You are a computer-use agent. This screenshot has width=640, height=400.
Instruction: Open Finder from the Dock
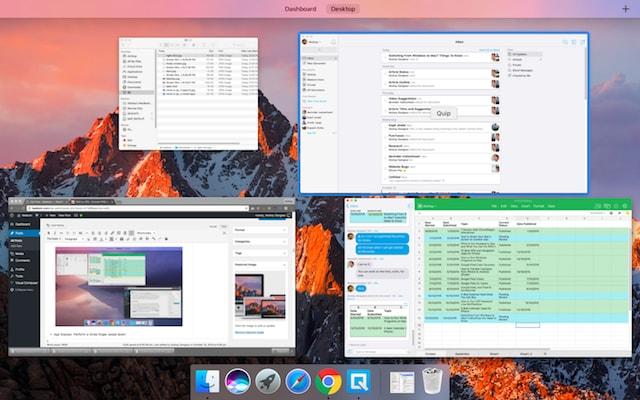[207, 382]
